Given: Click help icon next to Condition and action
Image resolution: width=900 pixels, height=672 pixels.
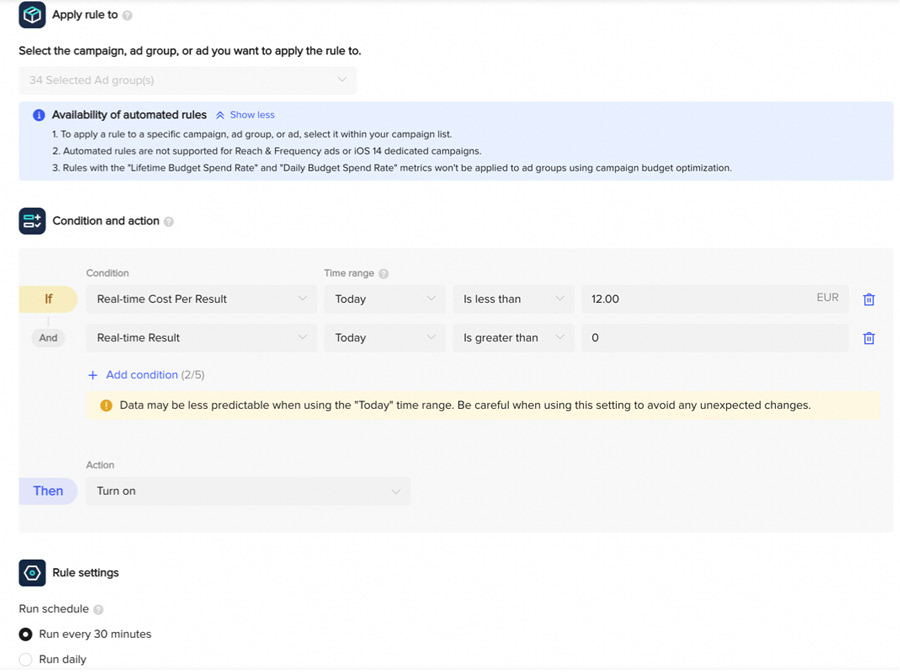Looking at the screenshot, I should [168, 222].
